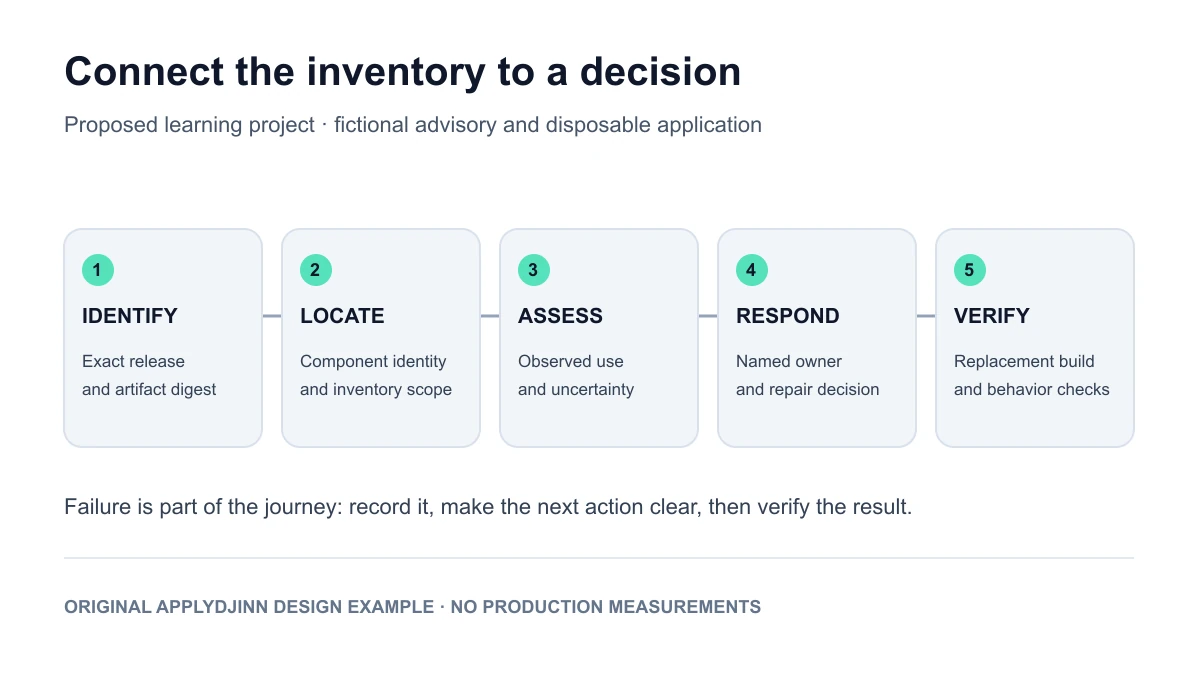Click the 'ORIGINAL APPLYDJINN DESIGN EXAMPLE' footer

[x=412, y=607]
